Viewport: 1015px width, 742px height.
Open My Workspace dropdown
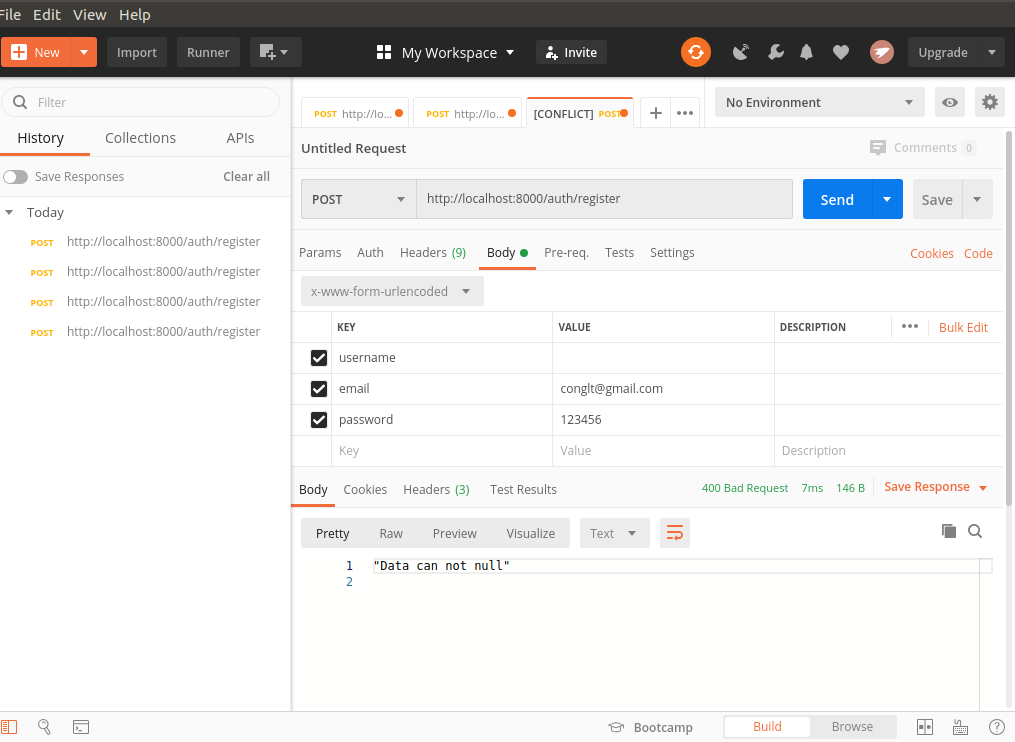pyautogui.click(x=446, y=52)
